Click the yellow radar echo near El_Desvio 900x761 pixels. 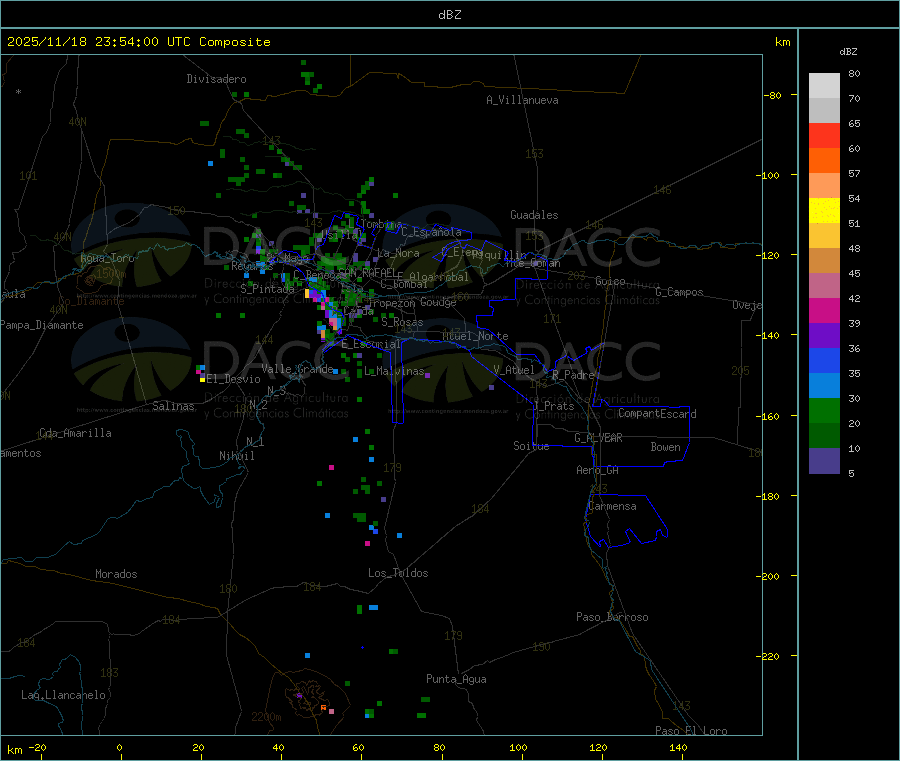(202, 380)
